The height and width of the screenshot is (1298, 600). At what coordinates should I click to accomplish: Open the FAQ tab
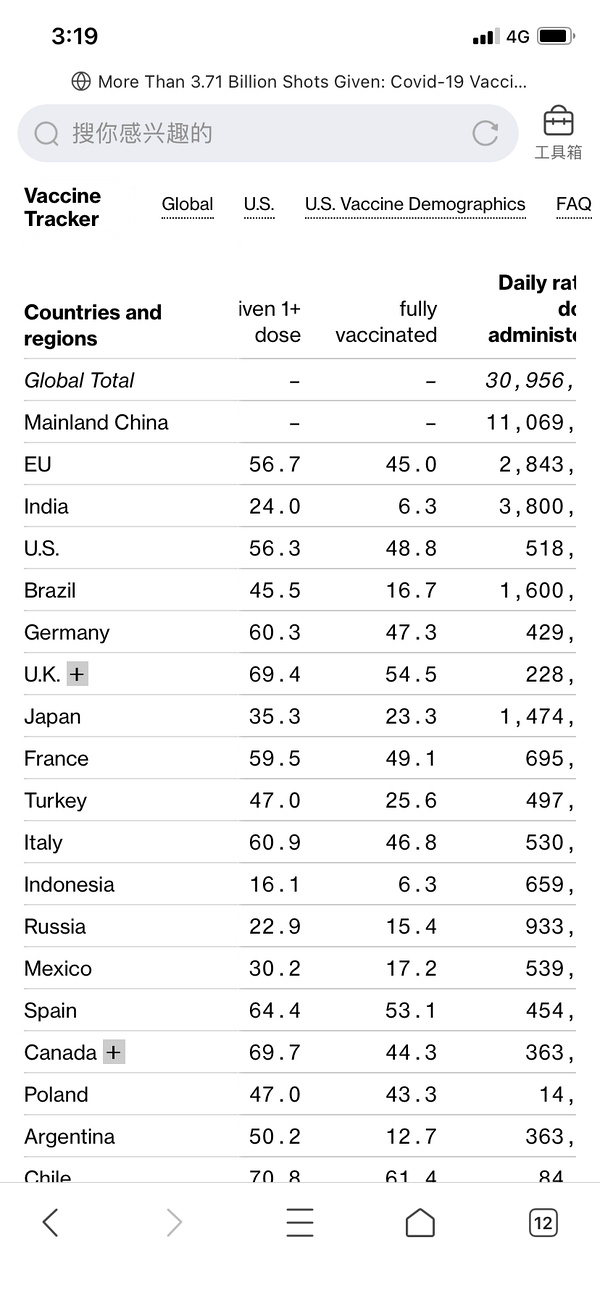click(573, 204)
